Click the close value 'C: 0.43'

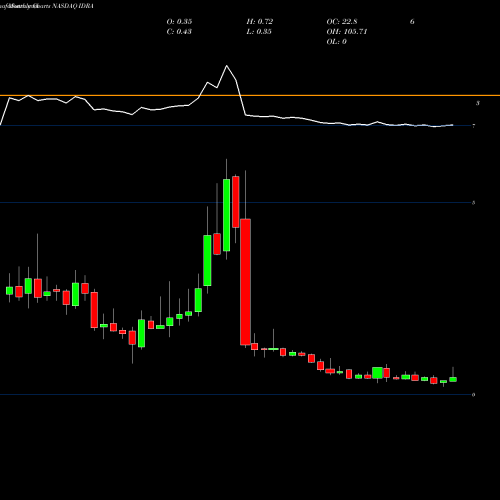(179, 32)
